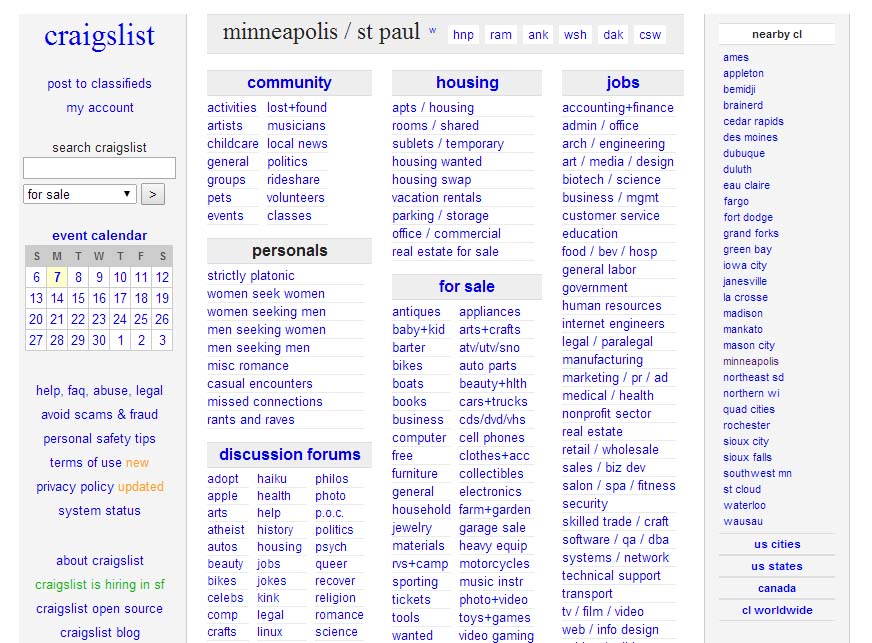Browse 'antiques' for sale
Image resolution: width=872 pixels, height=643 pixels.
(417, 311)
